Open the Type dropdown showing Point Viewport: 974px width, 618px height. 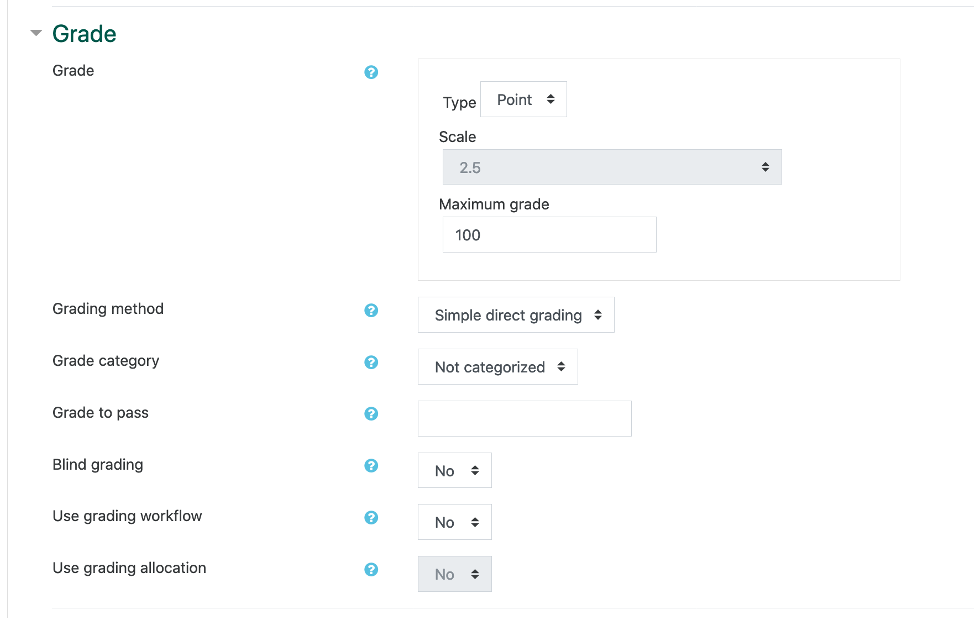pyautogui.click(x=523, y=98)
